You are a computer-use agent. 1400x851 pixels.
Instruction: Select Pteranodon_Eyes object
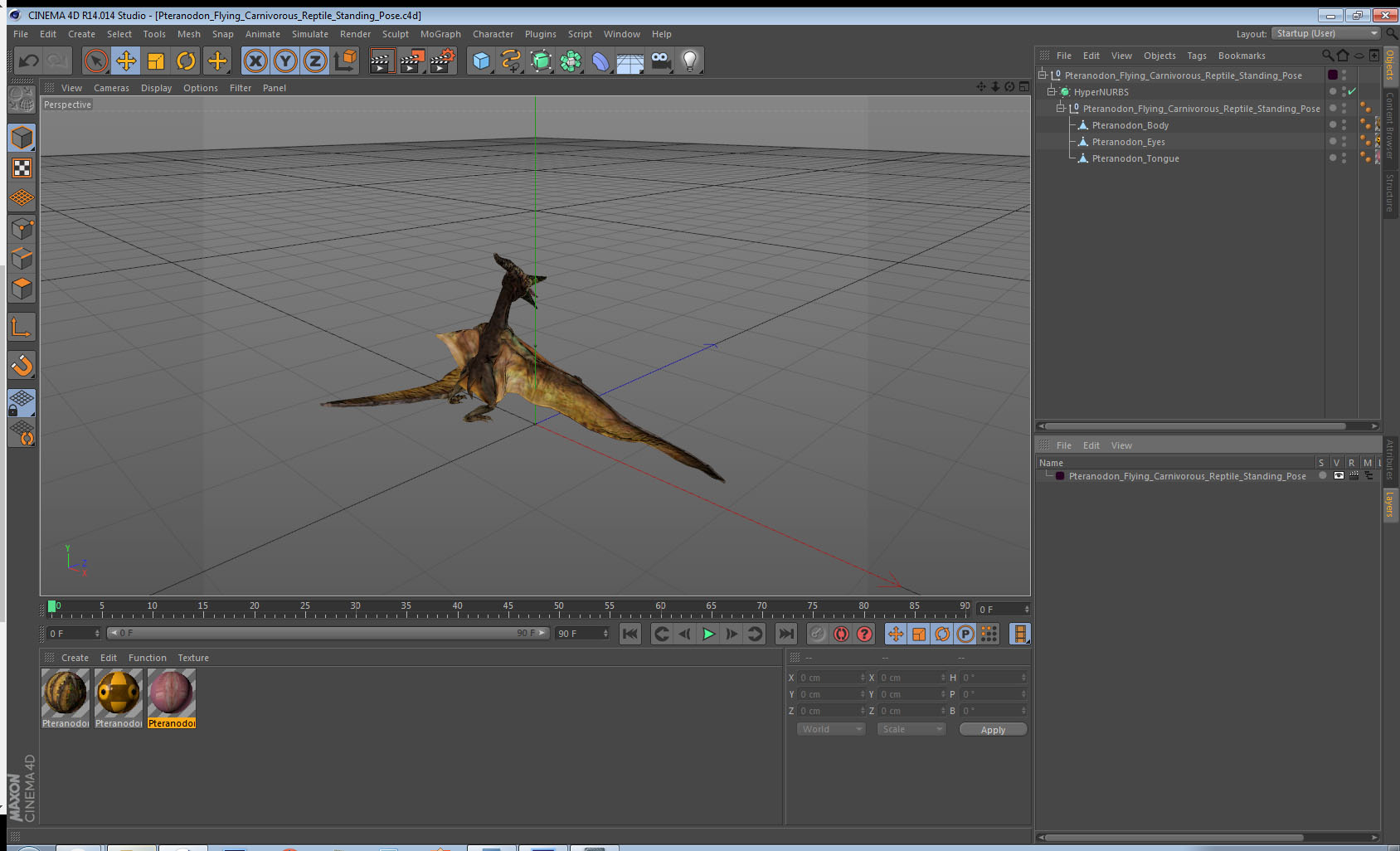point(1128,142)
